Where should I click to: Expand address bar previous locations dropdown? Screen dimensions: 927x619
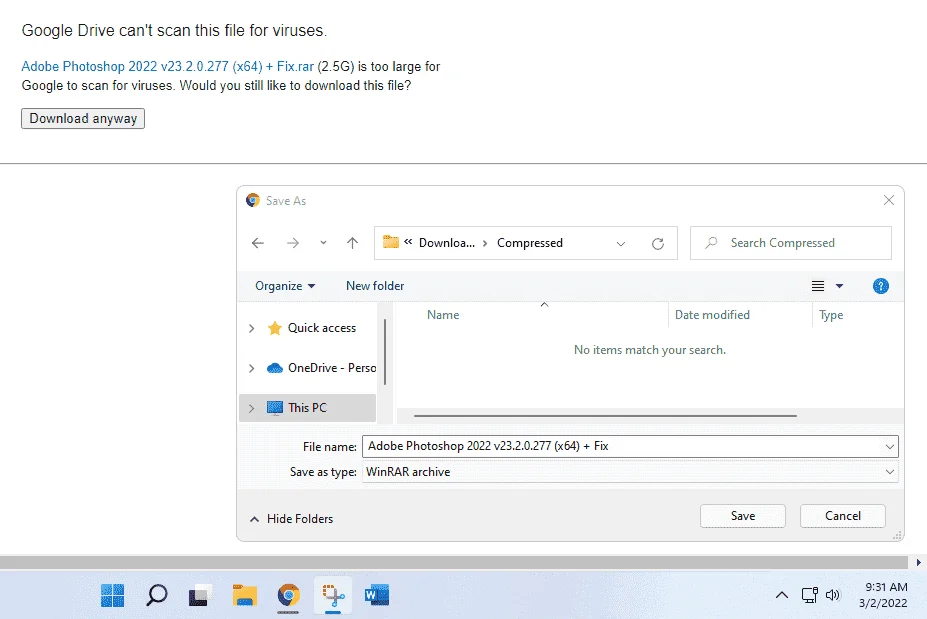(x=621, y=244)
